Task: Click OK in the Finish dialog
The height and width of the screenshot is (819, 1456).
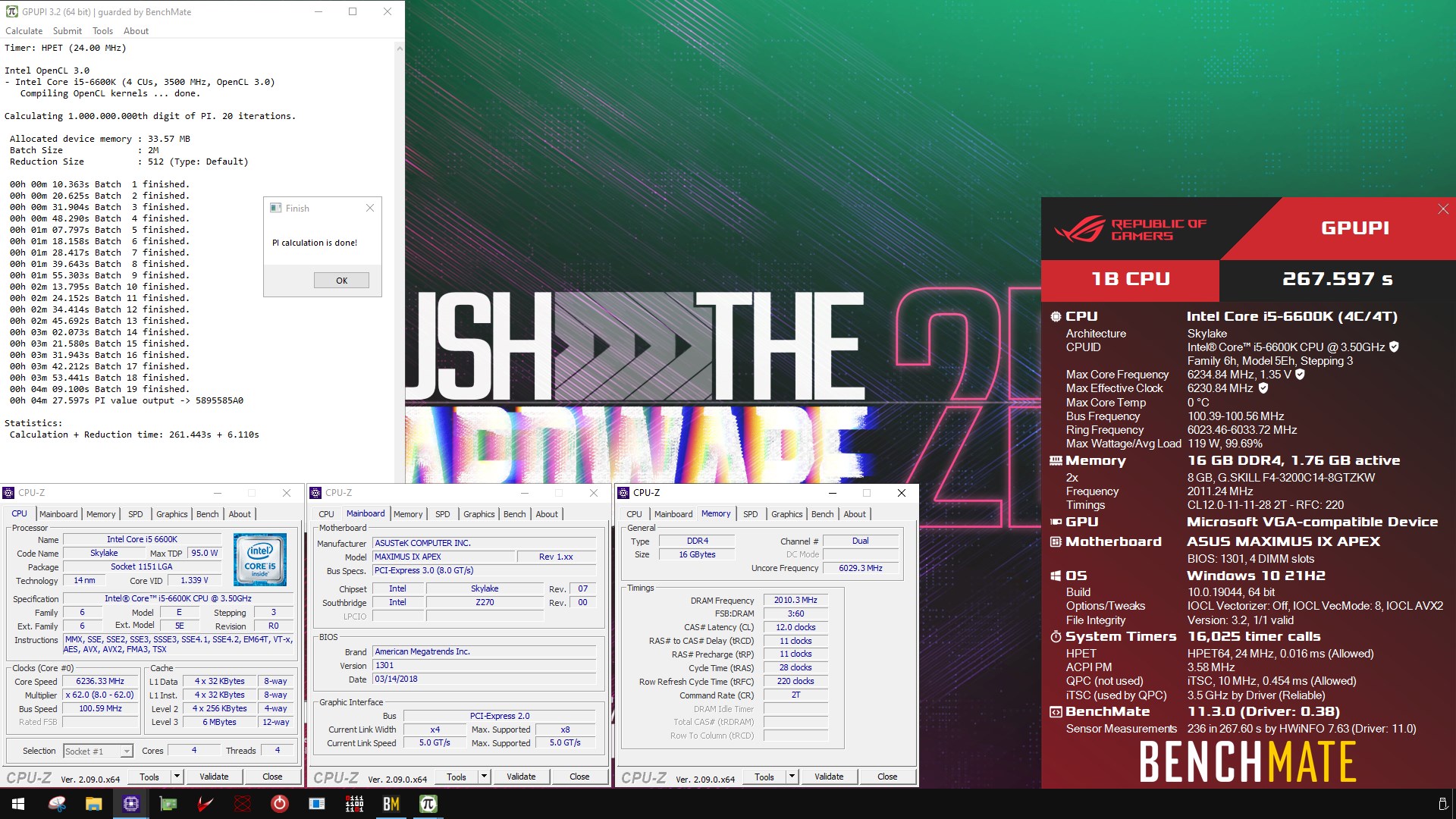Action: (342, 281)
